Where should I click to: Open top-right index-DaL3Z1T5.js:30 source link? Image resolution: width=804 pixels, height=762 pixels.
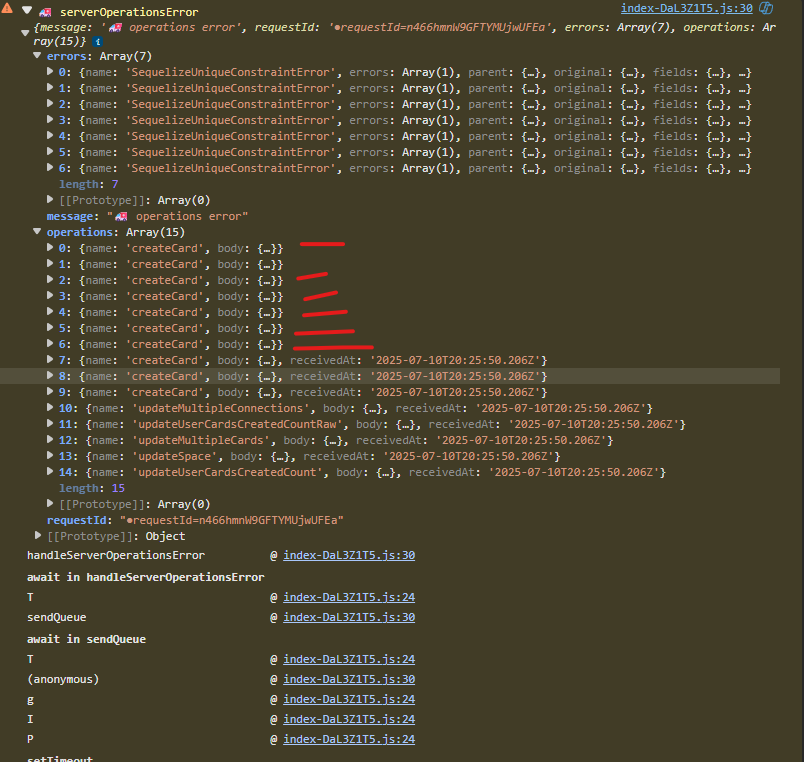click(x=686, y=8)
